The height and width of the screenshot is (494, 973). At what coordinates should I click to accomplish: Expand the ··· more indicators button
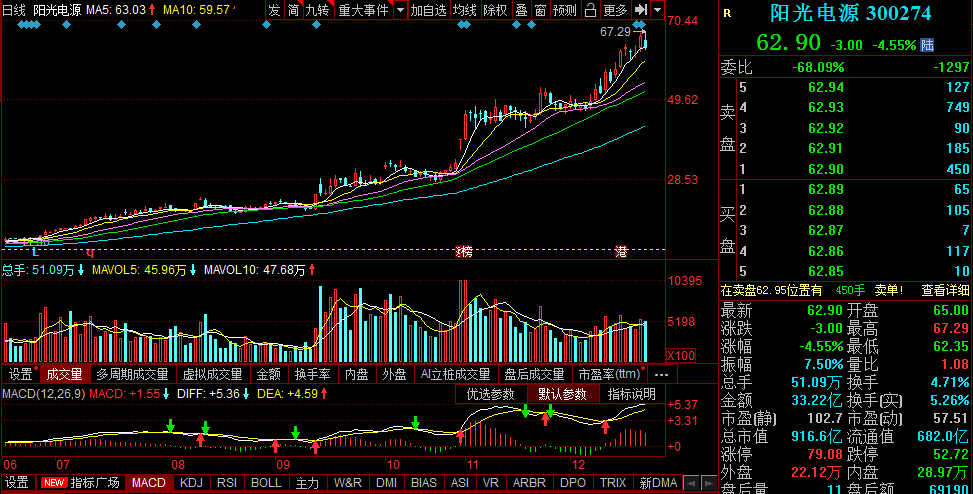661,374
